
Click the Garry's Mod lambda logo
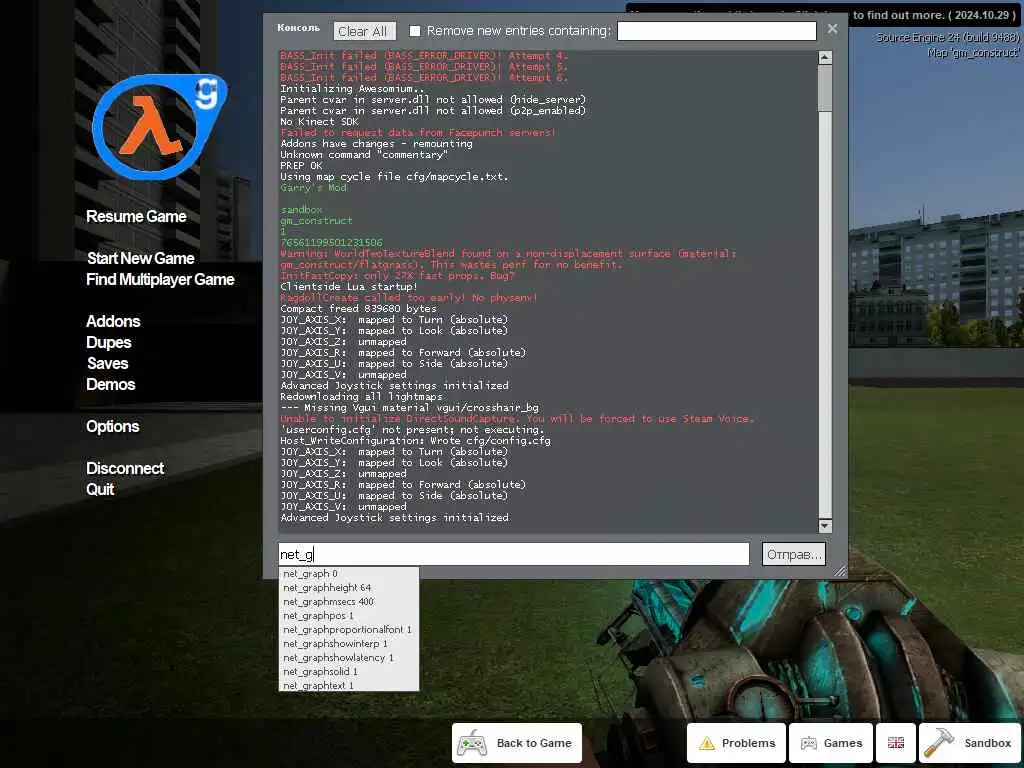click(159, 127)
